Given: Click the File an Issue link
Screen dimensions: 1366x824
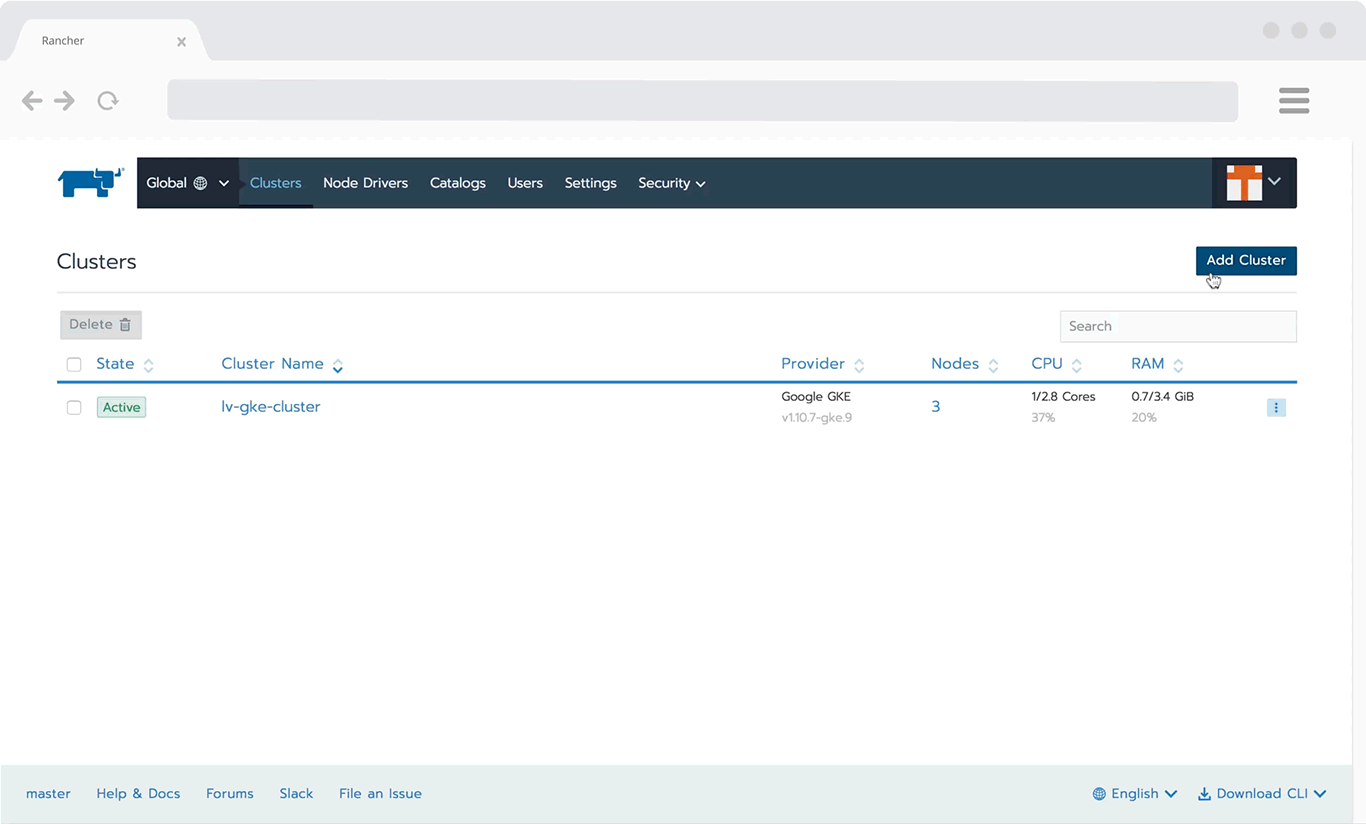Looking at the screenshot, I should point(380,794).
